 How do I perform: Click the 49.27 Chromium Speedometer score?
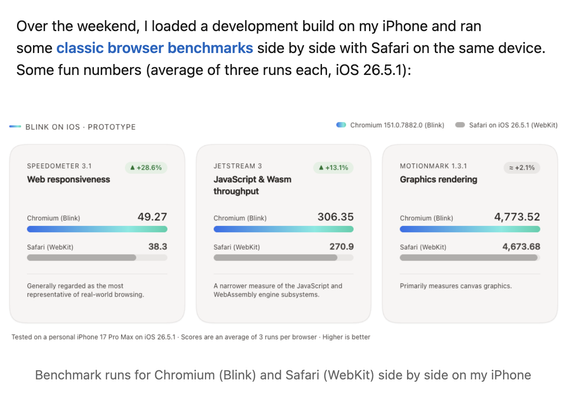(152, 217)
